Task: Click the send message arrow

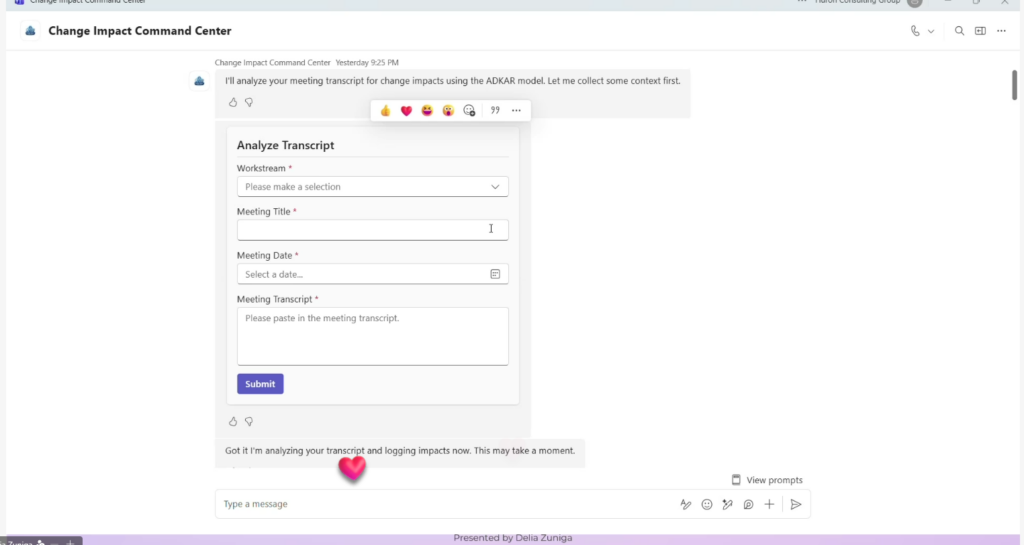Action: (796, 505)
